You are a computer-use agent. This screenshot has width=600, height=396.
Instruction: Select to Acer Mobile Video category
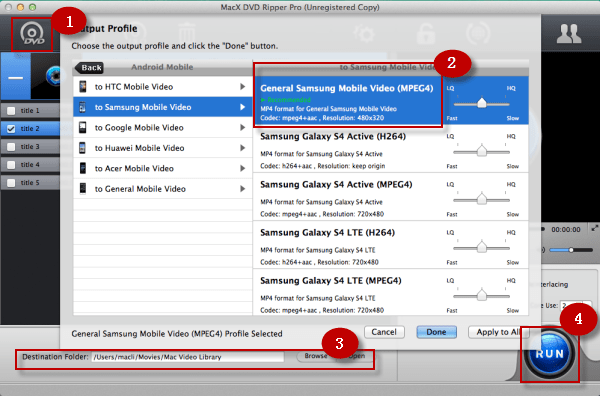click(163, 168)
